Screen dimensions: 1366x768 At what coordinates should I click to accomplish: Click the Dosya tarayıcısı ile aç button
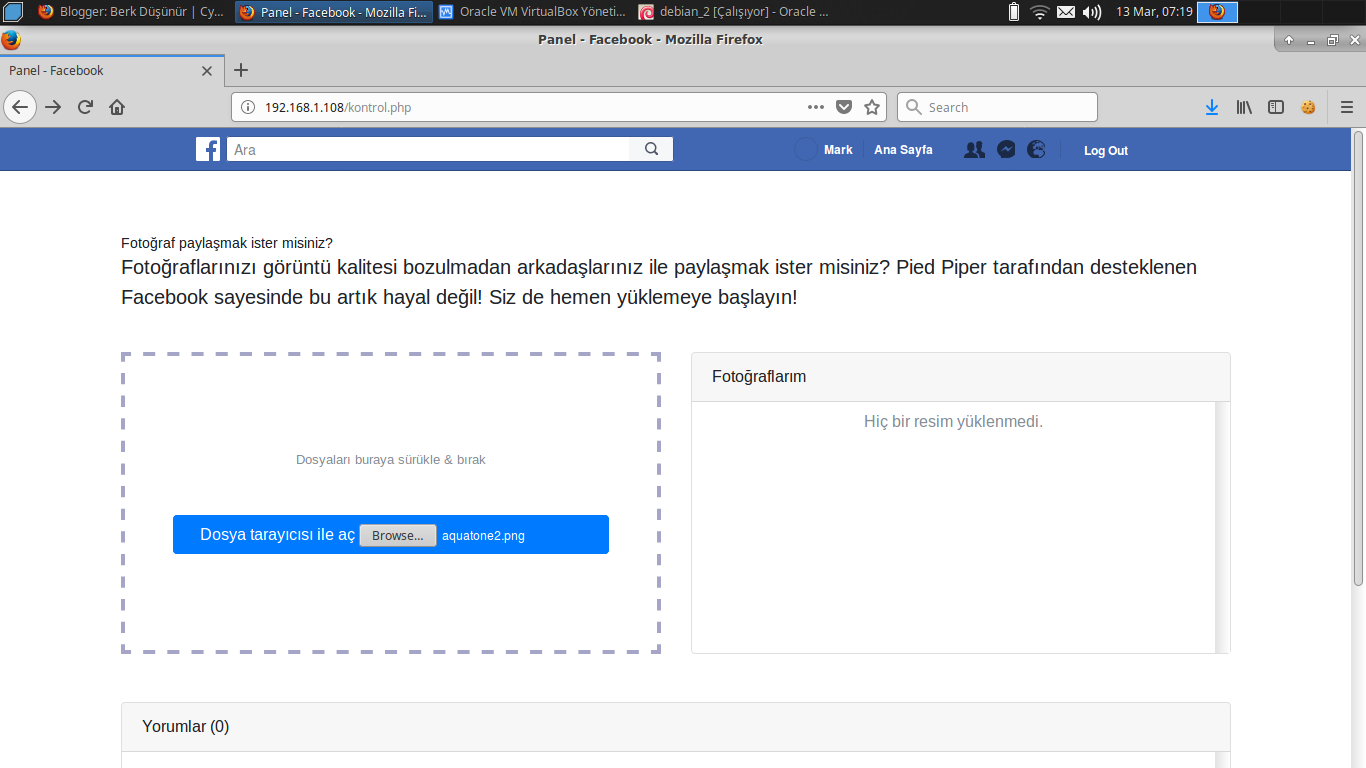tap(391, 534)
